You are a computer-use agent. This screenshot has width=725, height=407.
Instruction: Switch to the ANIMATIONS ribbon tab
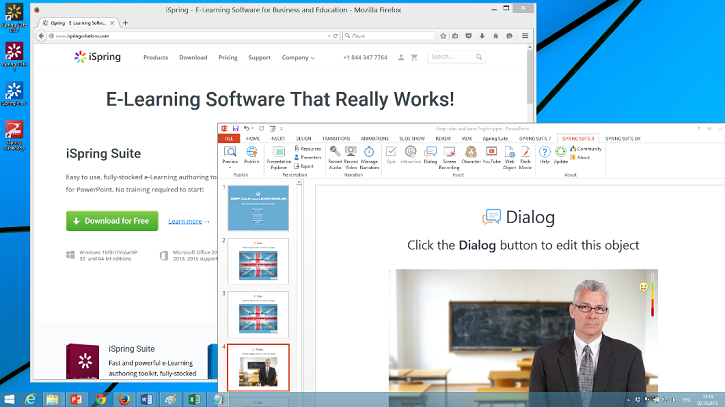(375, 138)
